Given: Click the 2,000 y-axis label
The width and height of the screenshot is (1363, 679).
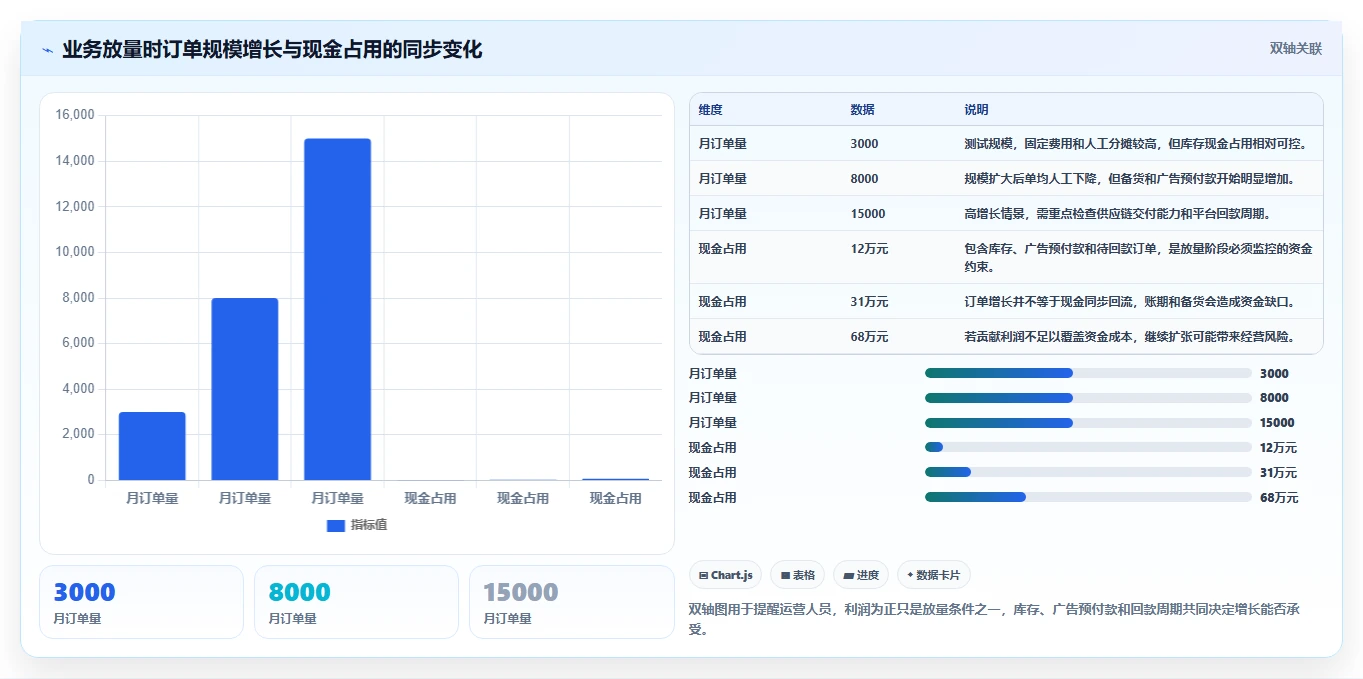Looking at the screenshot, I should pos(79,434).
